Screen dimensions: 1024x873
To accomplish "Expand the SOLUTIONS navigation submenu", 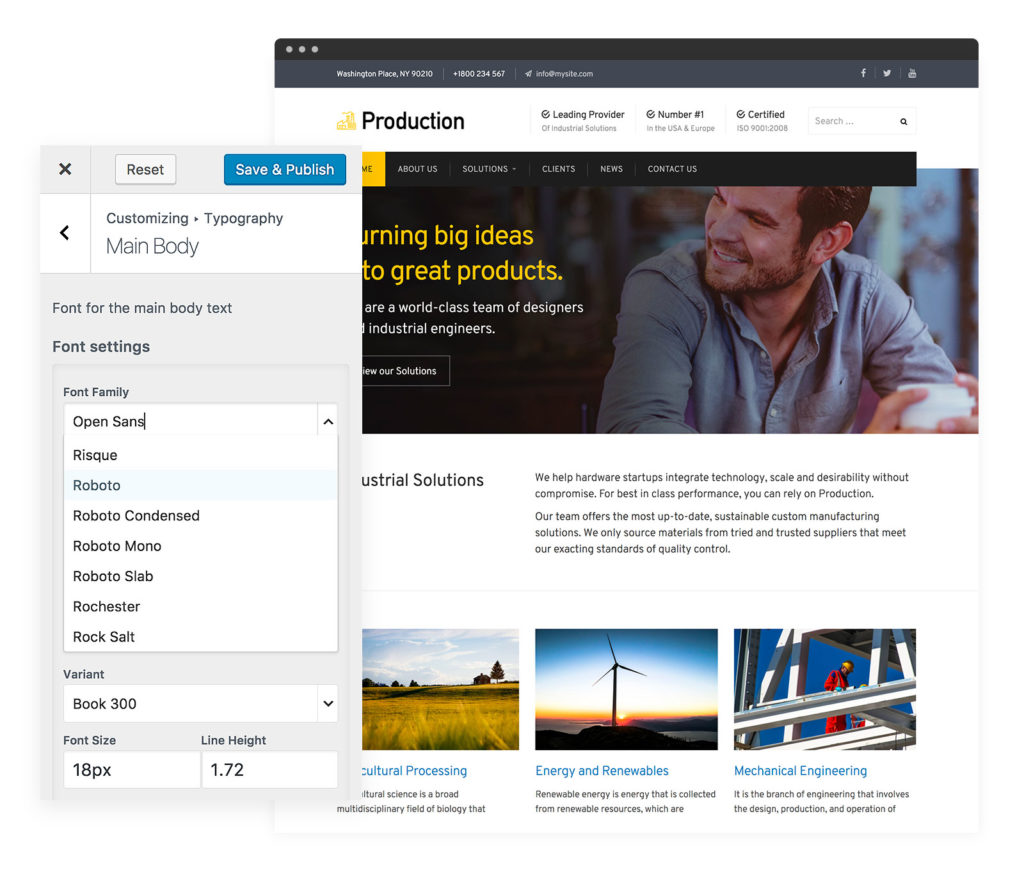I will pyautogui.click(x=489, y=169).
